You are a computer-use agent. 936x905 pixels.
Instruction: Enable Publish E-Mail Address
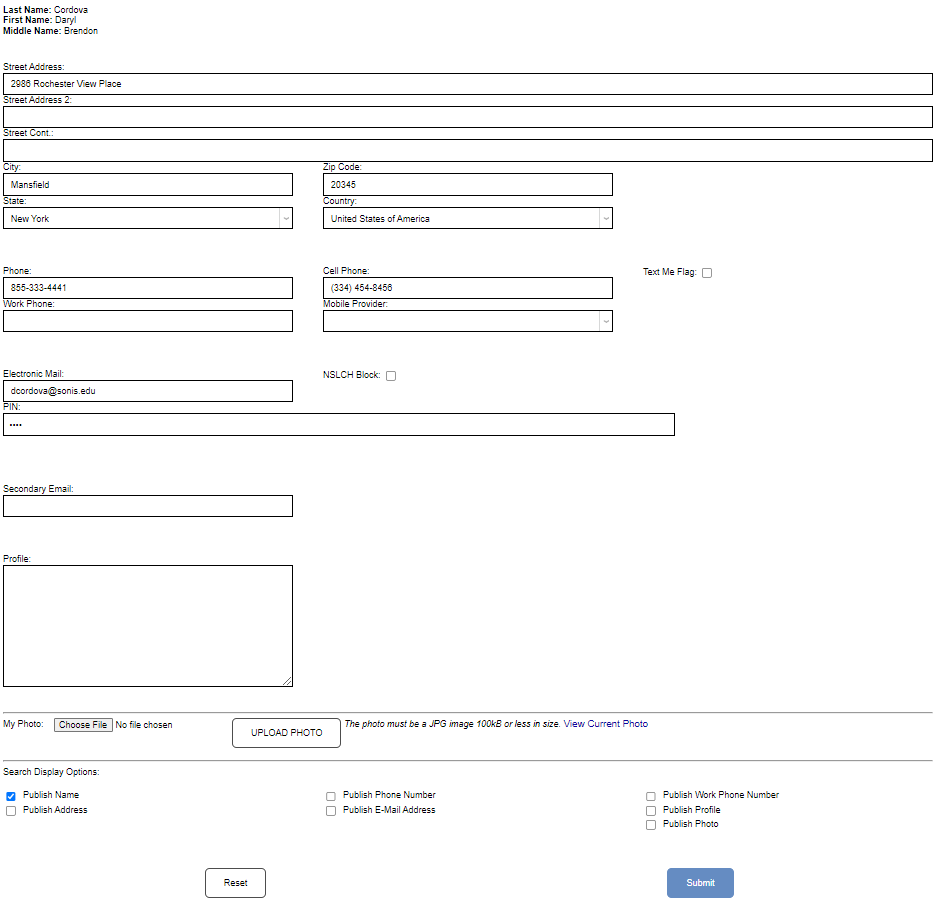coord(330,811)
